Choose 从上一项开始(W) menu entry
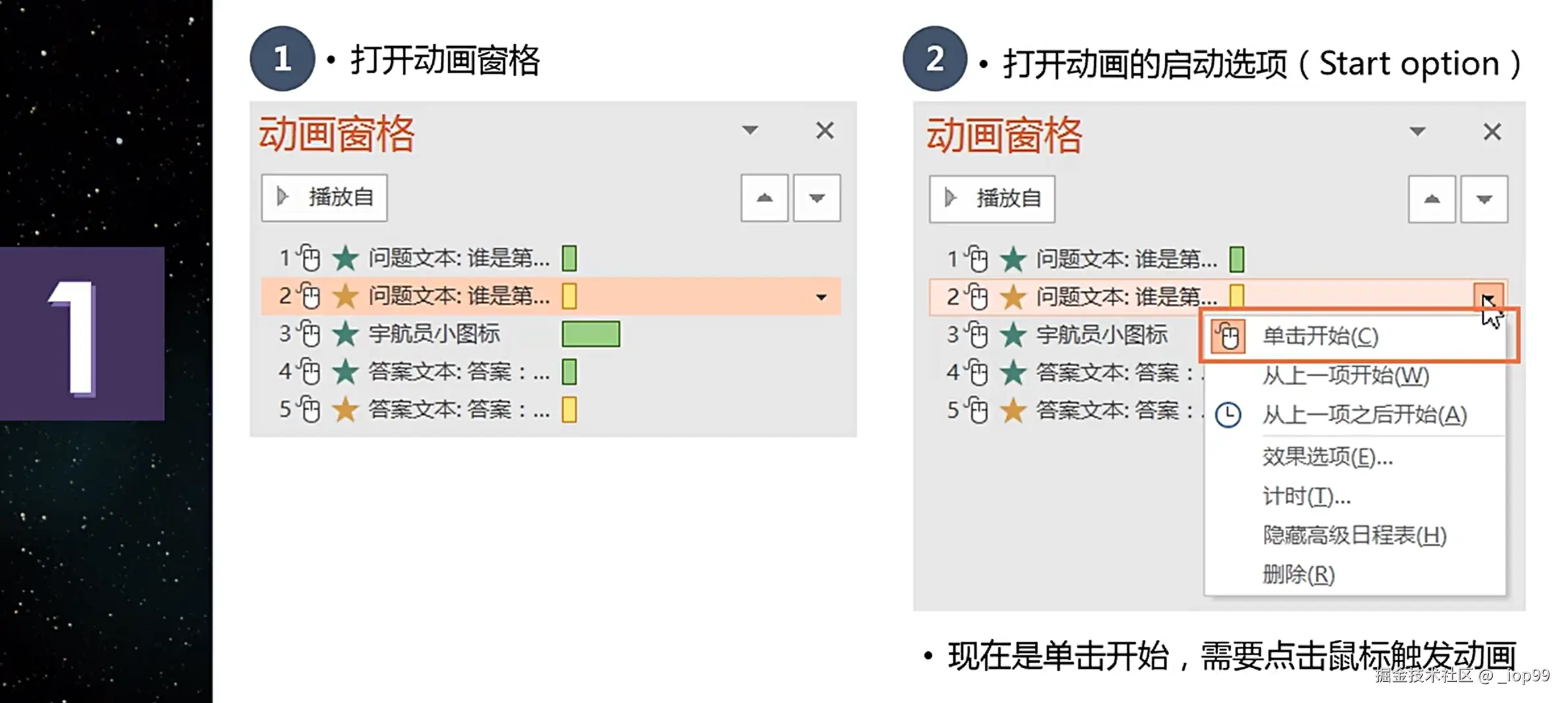This screenshot has height=703, width=1568. (x=1346, y=376)
